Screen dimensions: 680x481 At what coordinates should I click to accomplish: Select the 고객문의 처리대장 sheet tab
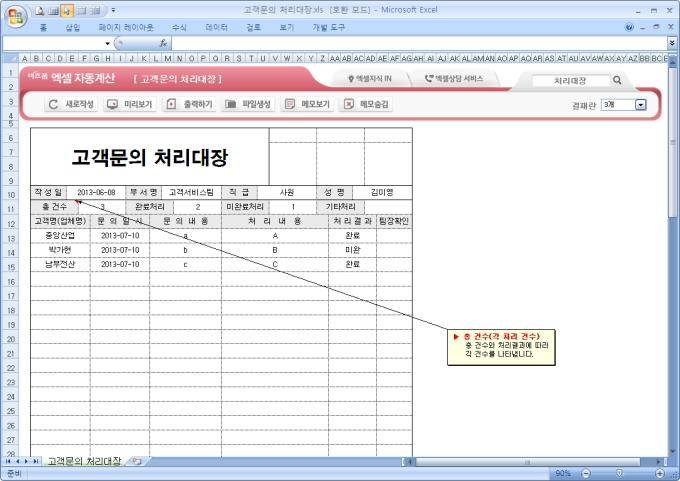coord(84,461)
